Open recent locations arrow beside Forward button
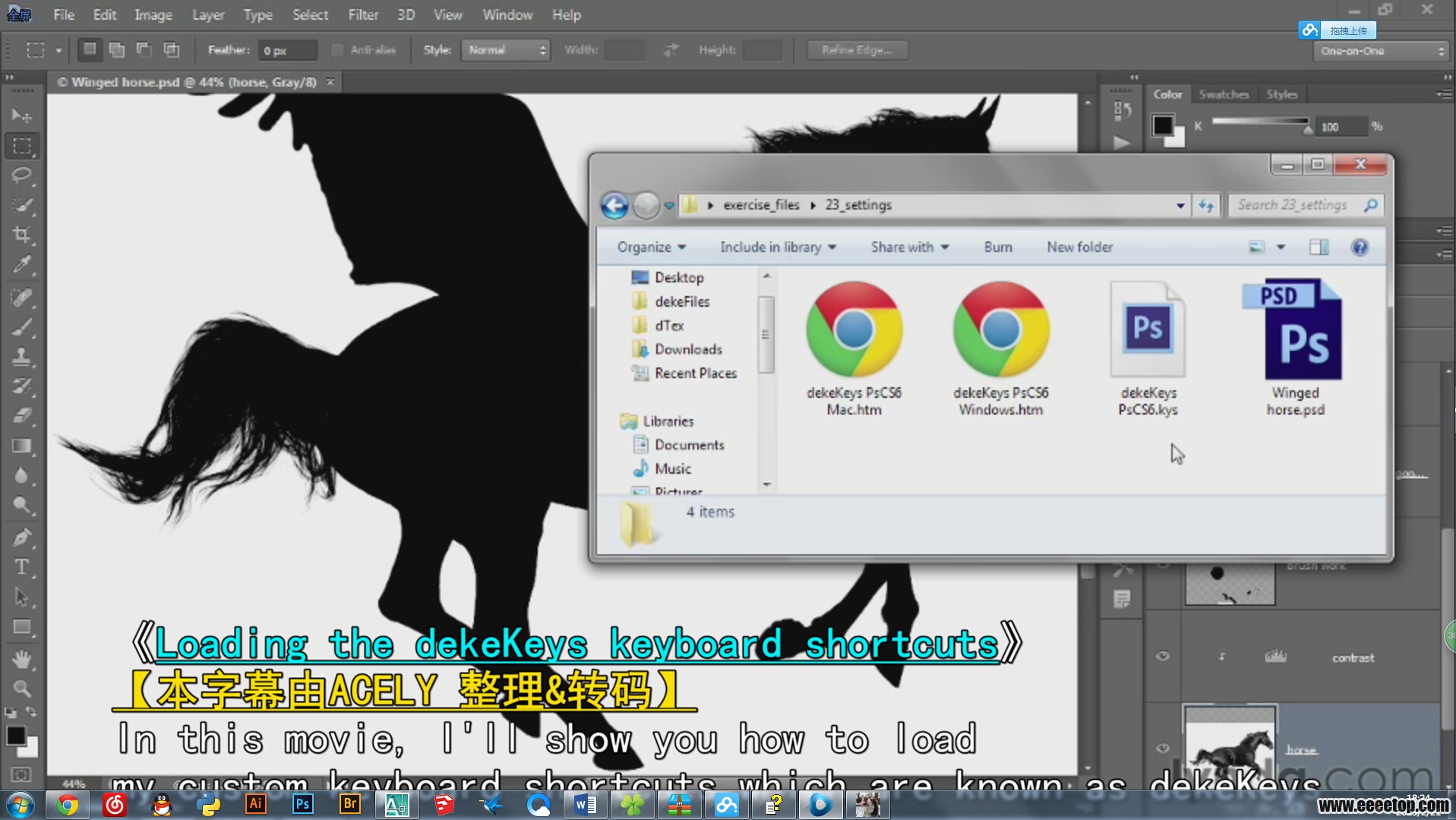 click(x=669, y=206)
